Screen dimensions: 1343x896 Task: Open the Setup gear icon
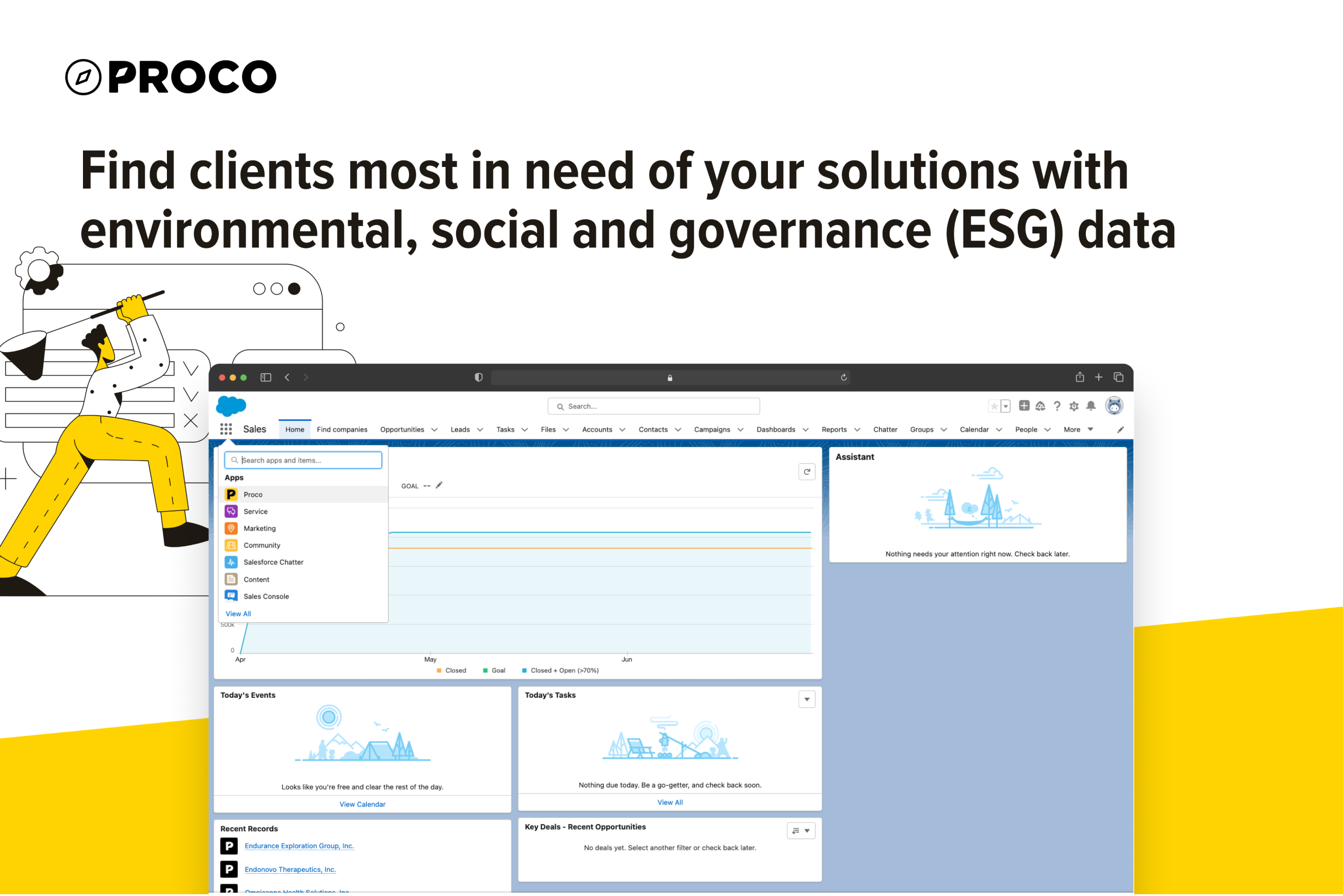pos(1074,406)
